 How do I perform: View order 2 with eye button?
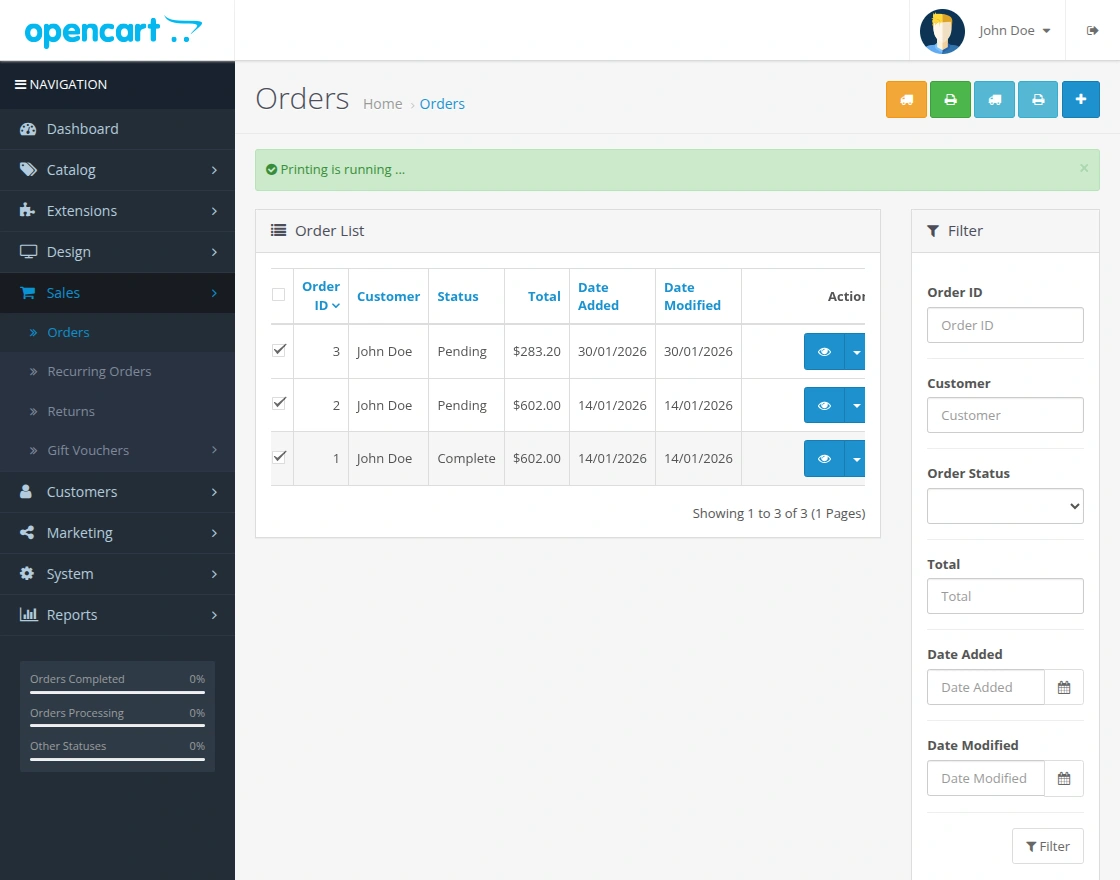pyautogui.click(x=824, y=405)
